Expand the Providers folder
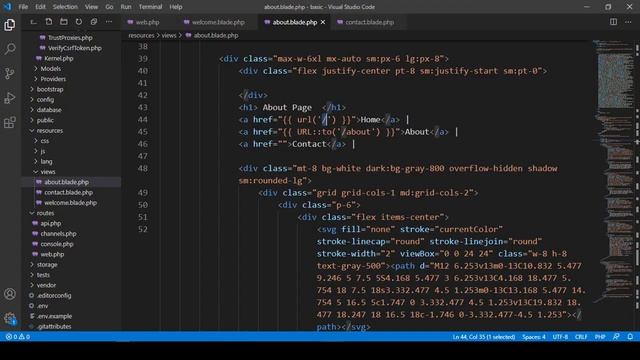 coord(53,79)
